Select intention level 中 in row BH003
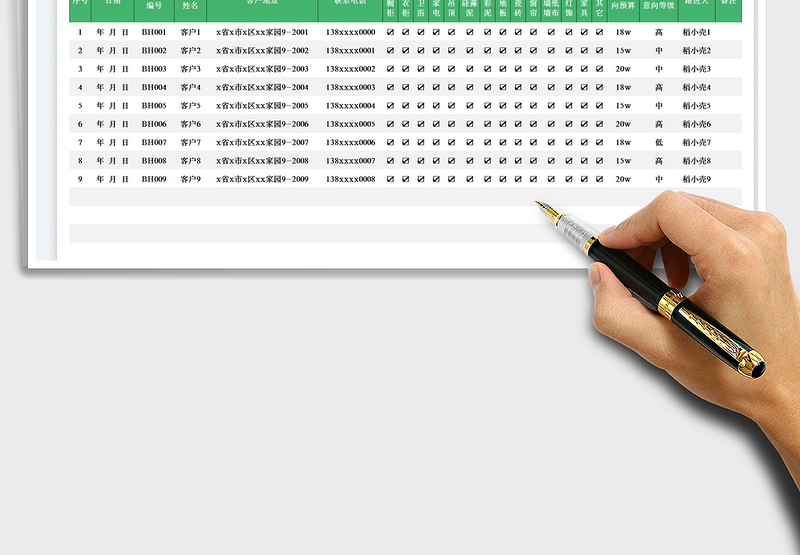The height and width of the screenshot is (555, 800). (659, 69)
